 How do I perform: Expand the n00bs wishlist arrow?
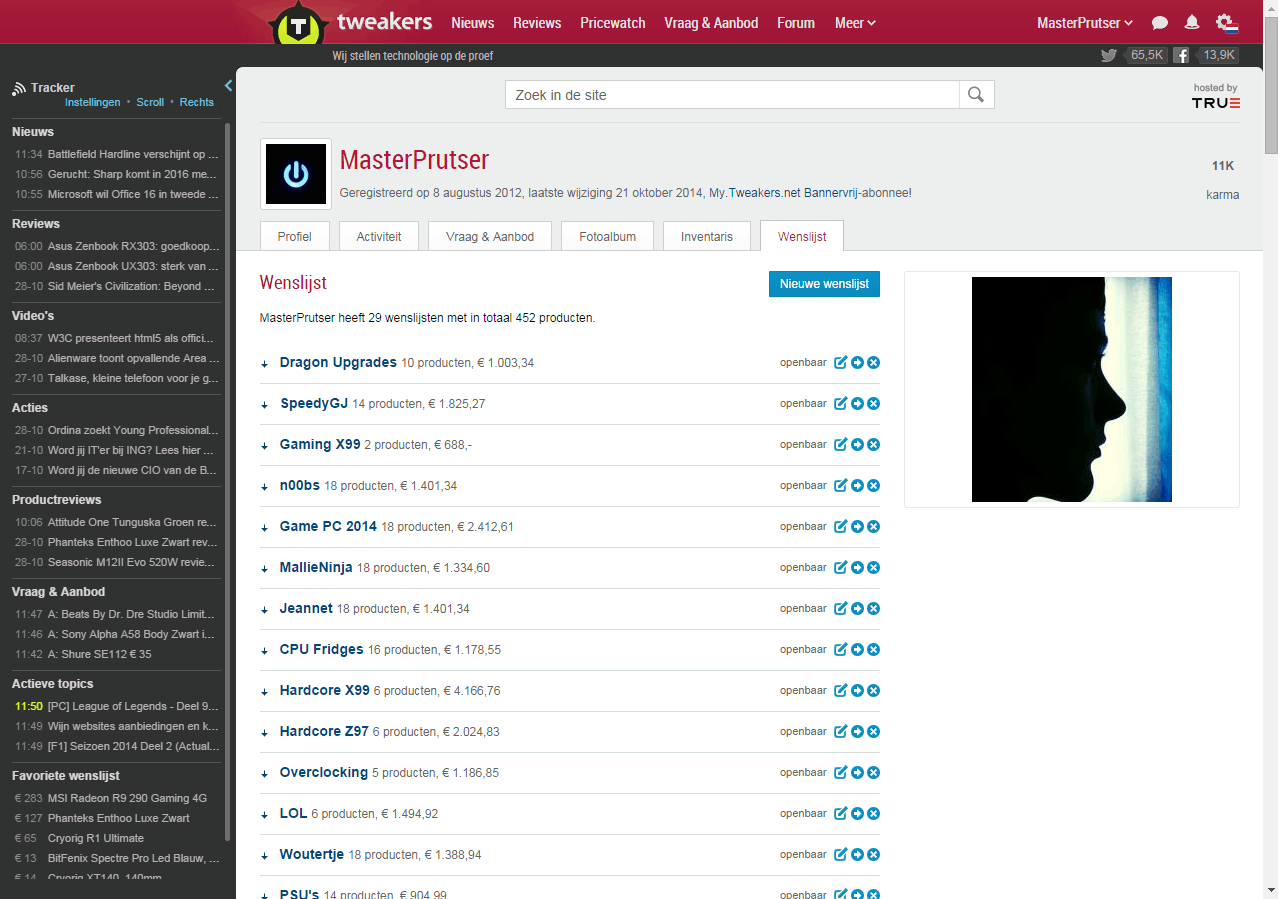(265, 487)
